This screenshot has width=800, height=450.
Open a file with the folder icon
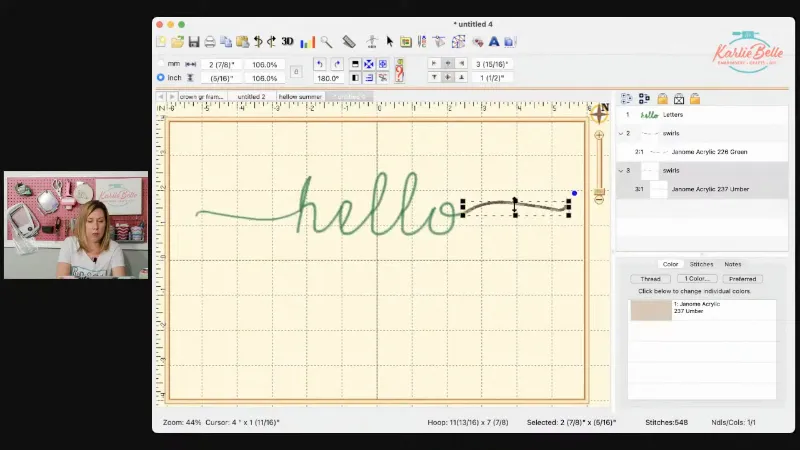pos(178,42)
